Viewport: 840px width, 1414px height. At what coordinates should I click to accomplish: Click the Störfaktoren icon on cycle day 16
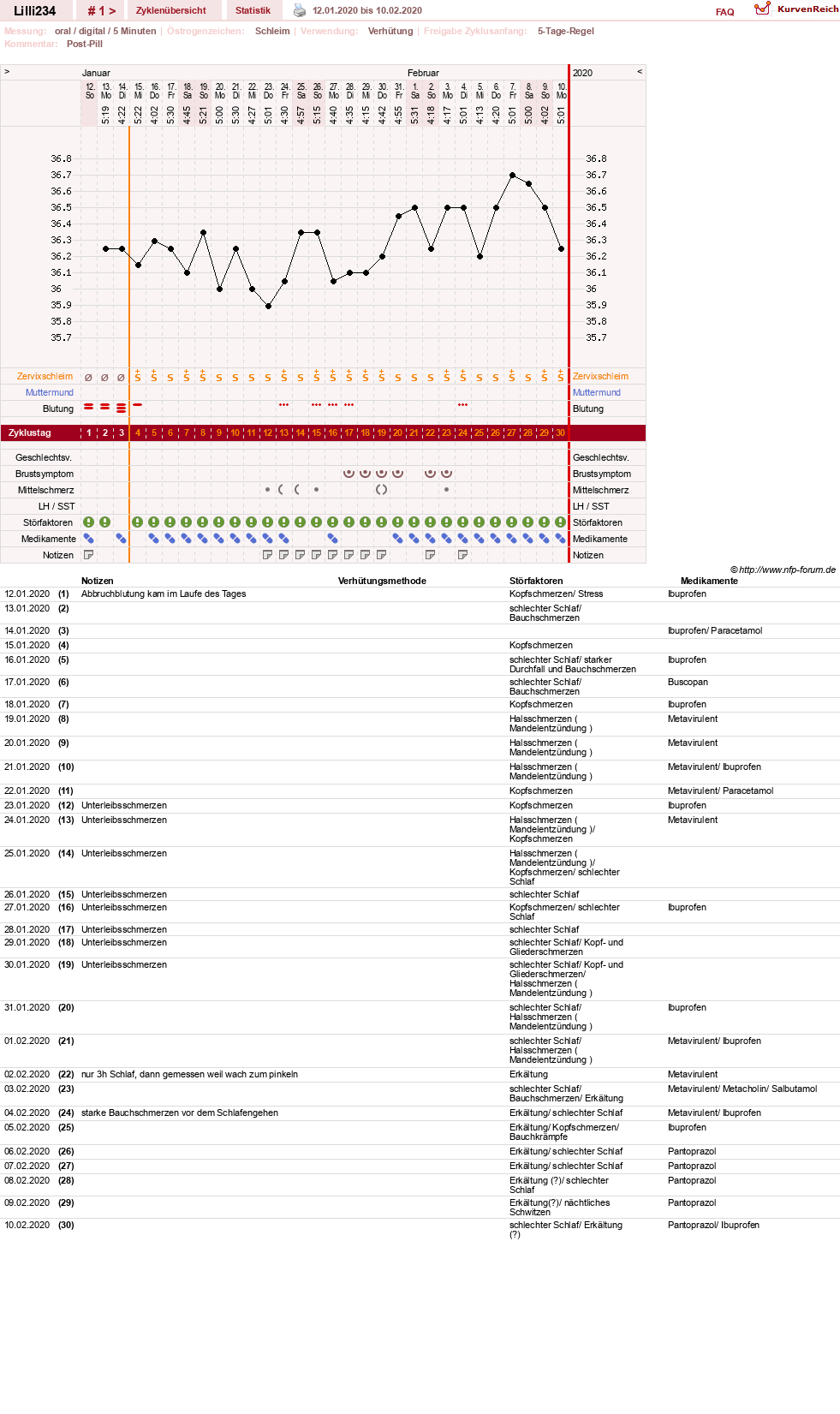pos(332,522)
